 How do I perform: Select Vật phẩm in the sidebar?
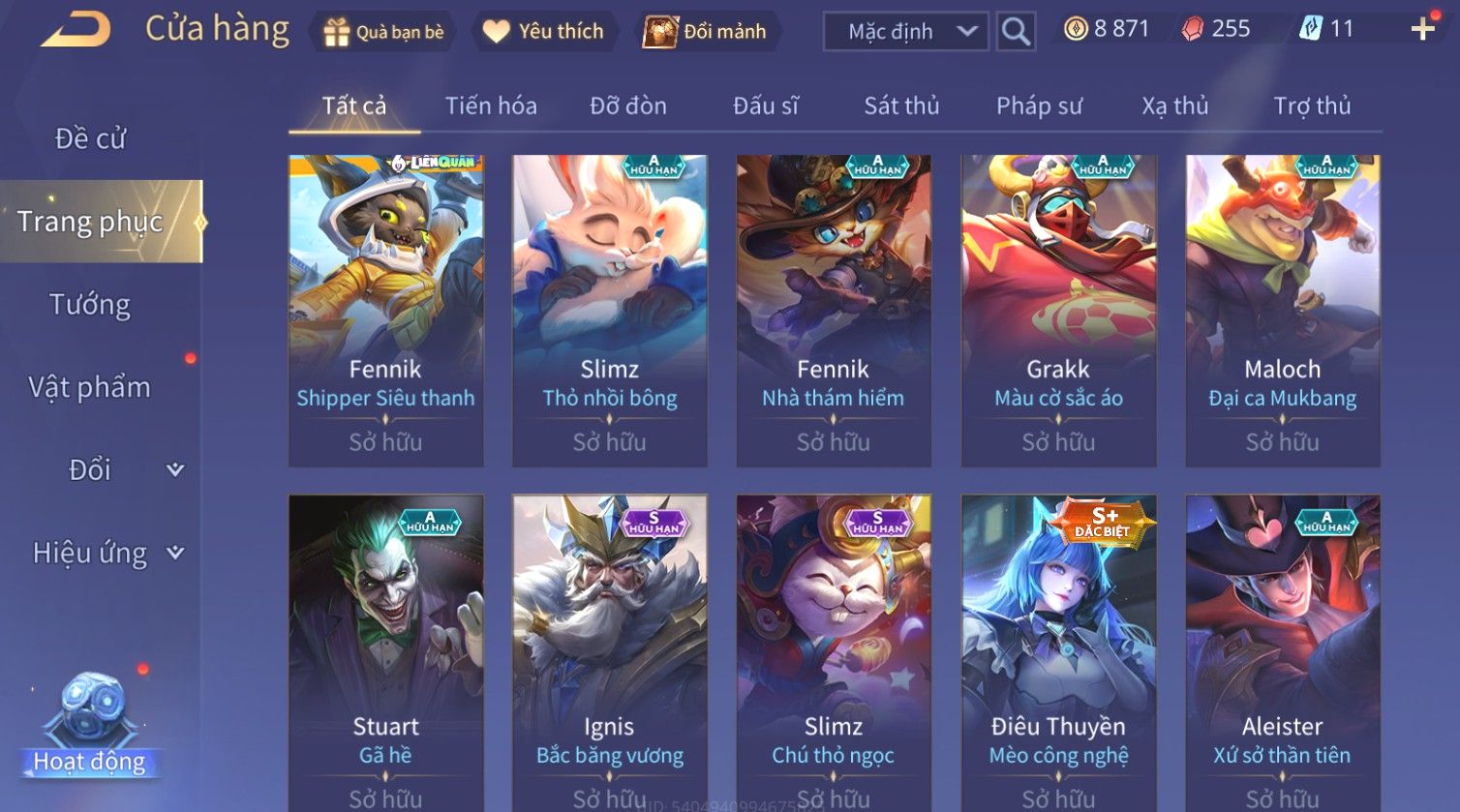[x=90, y=387]
